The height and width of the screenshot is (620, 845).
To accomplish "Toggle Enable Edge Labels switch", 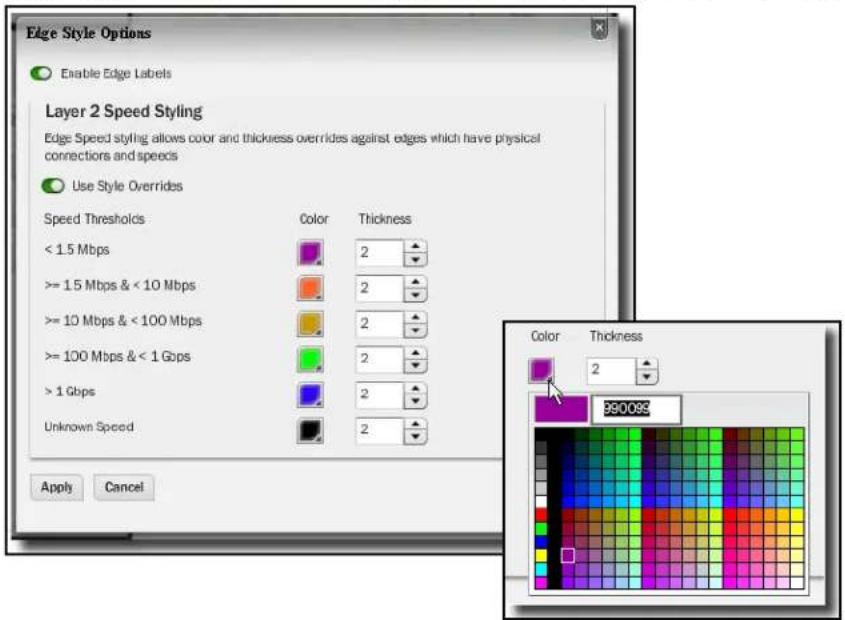I will (x=41, y=73).
